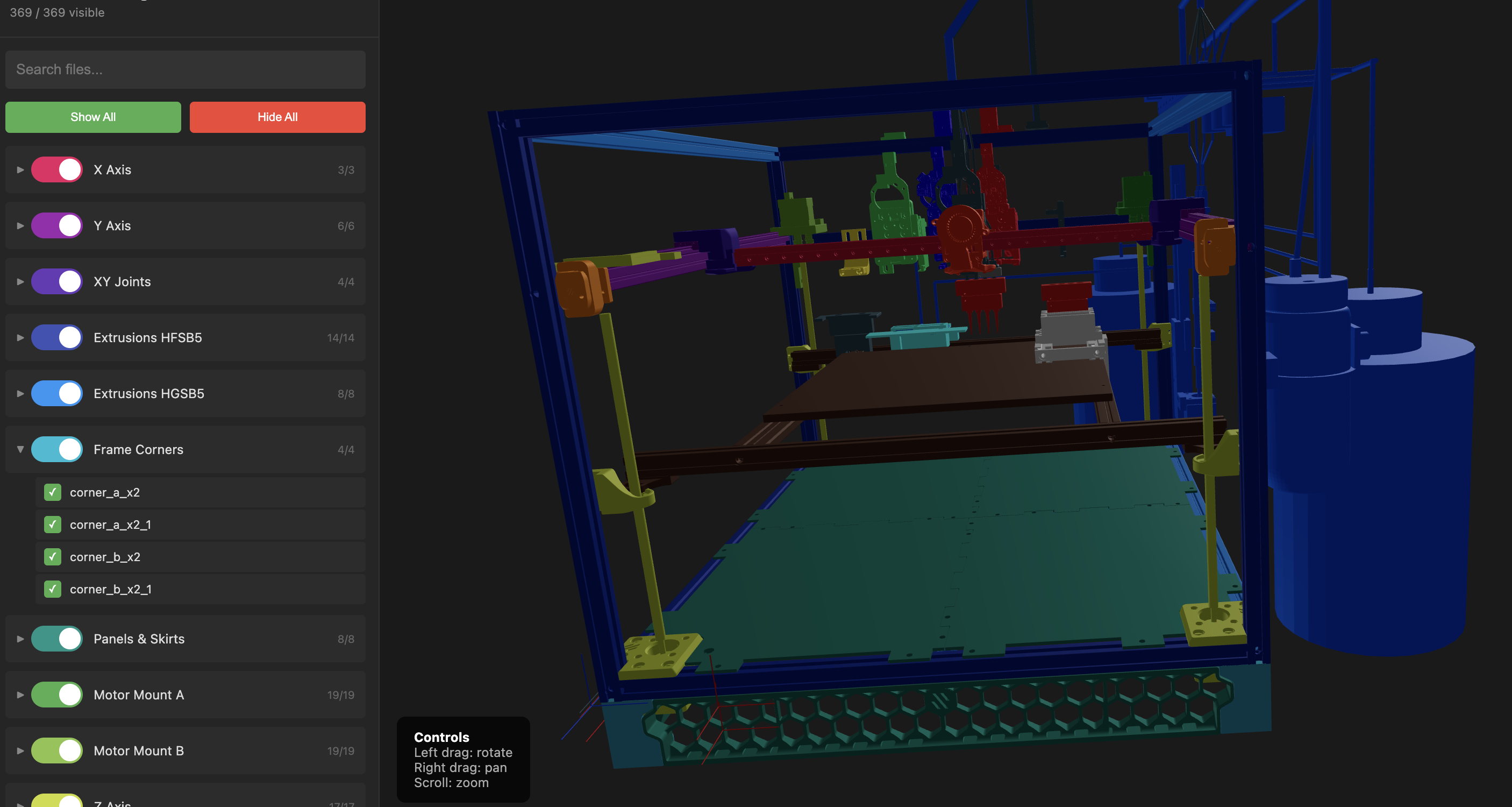The image size is (1512, 807).
Task: Expand the Motor Mount A group
Action: pos(20,695)
